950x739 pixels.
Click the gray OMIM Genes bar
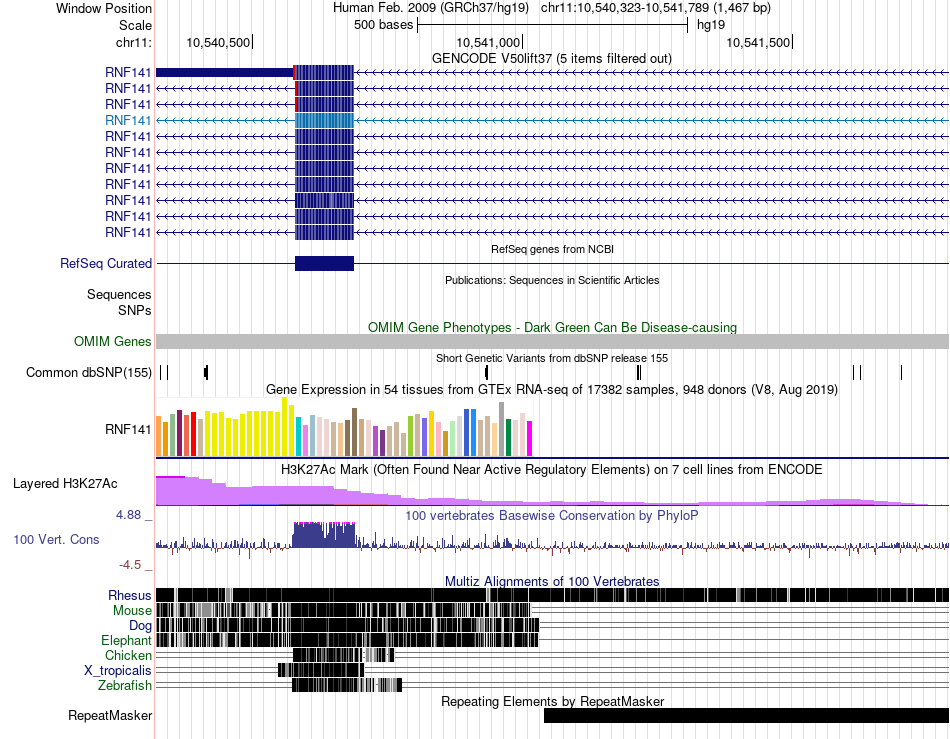pyautogui.click(x=552, y=342)
